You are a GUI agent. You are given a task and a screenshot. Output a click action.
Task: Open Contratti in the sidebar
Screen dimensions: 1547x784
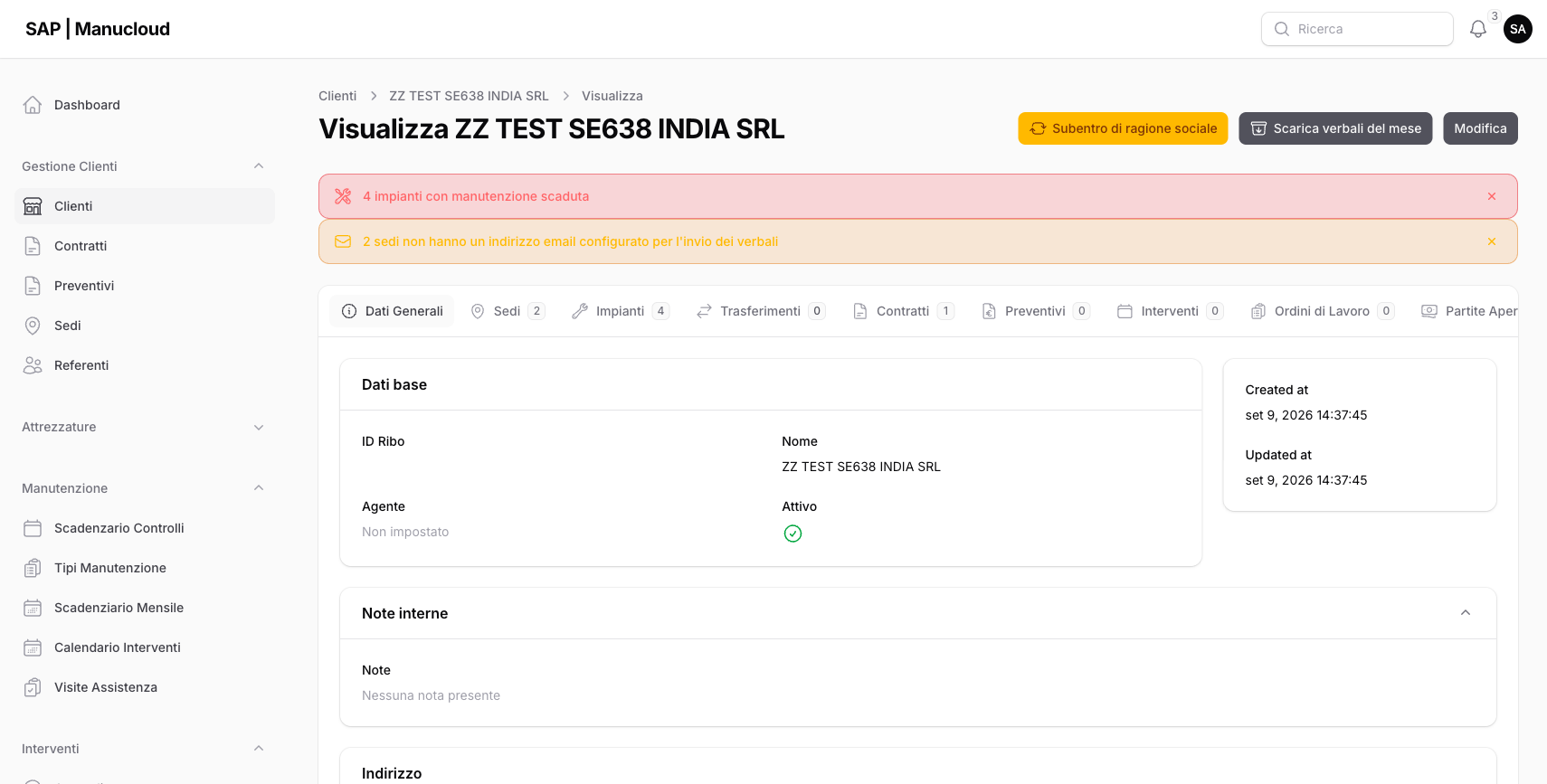(145, 246)
